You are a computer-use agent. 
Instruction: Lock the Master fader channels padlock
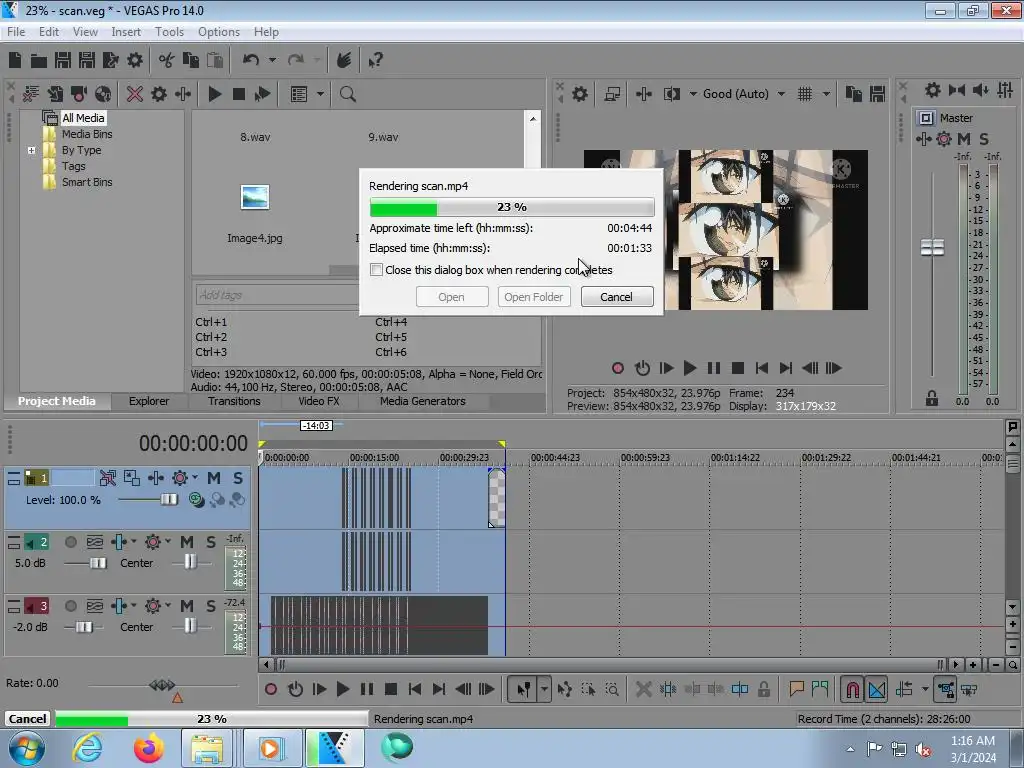pos(931,398)
